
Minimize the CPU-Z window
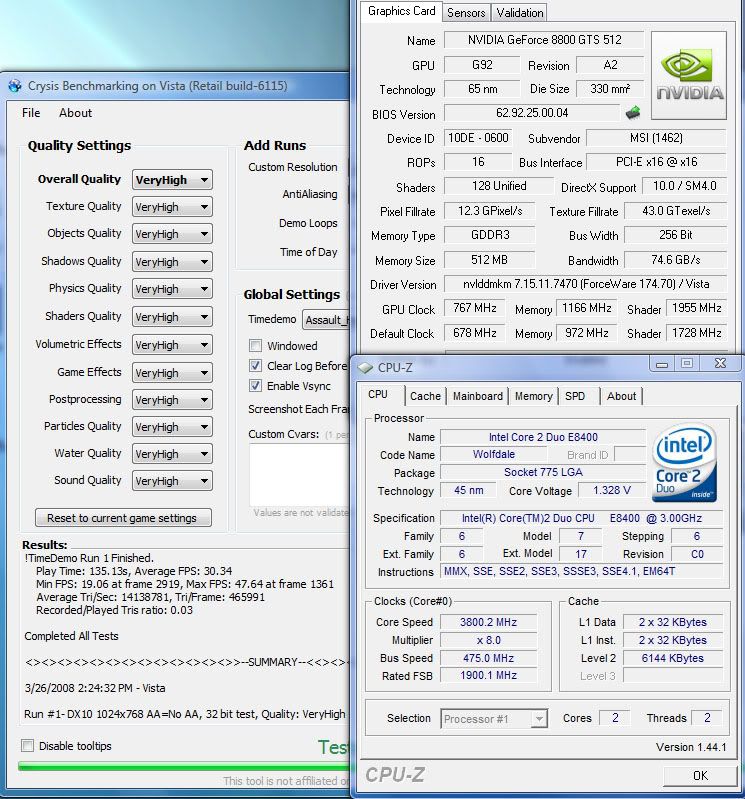661,364
